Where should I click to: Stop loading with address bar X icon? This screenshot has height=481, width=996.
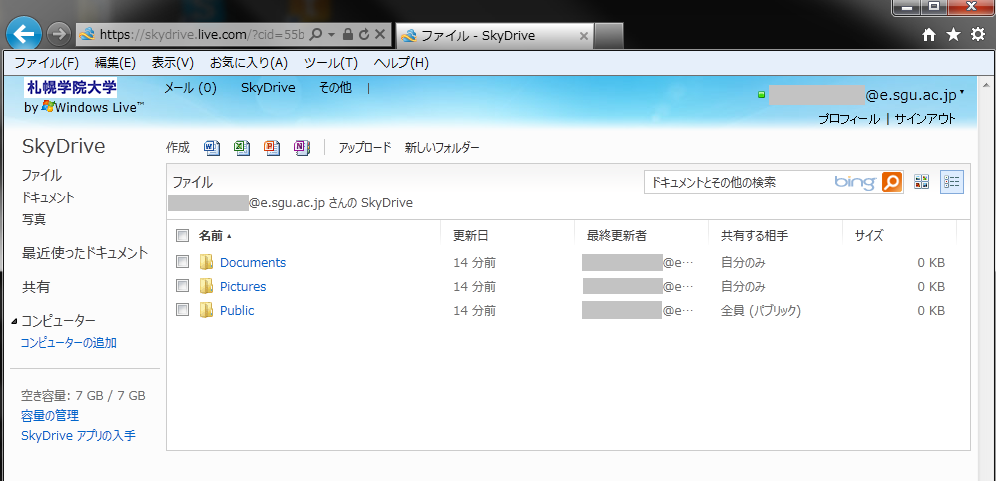[x=380, y=34]
